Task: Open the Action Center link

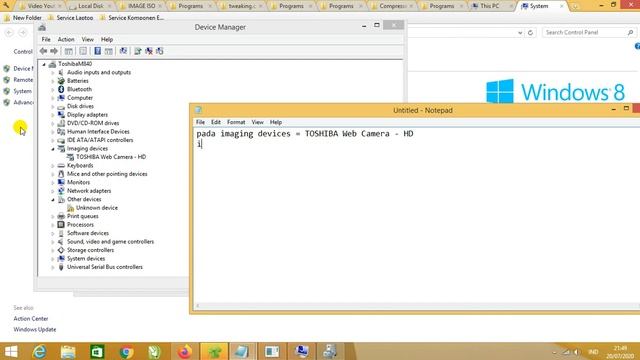Action: tap(31, 318)
